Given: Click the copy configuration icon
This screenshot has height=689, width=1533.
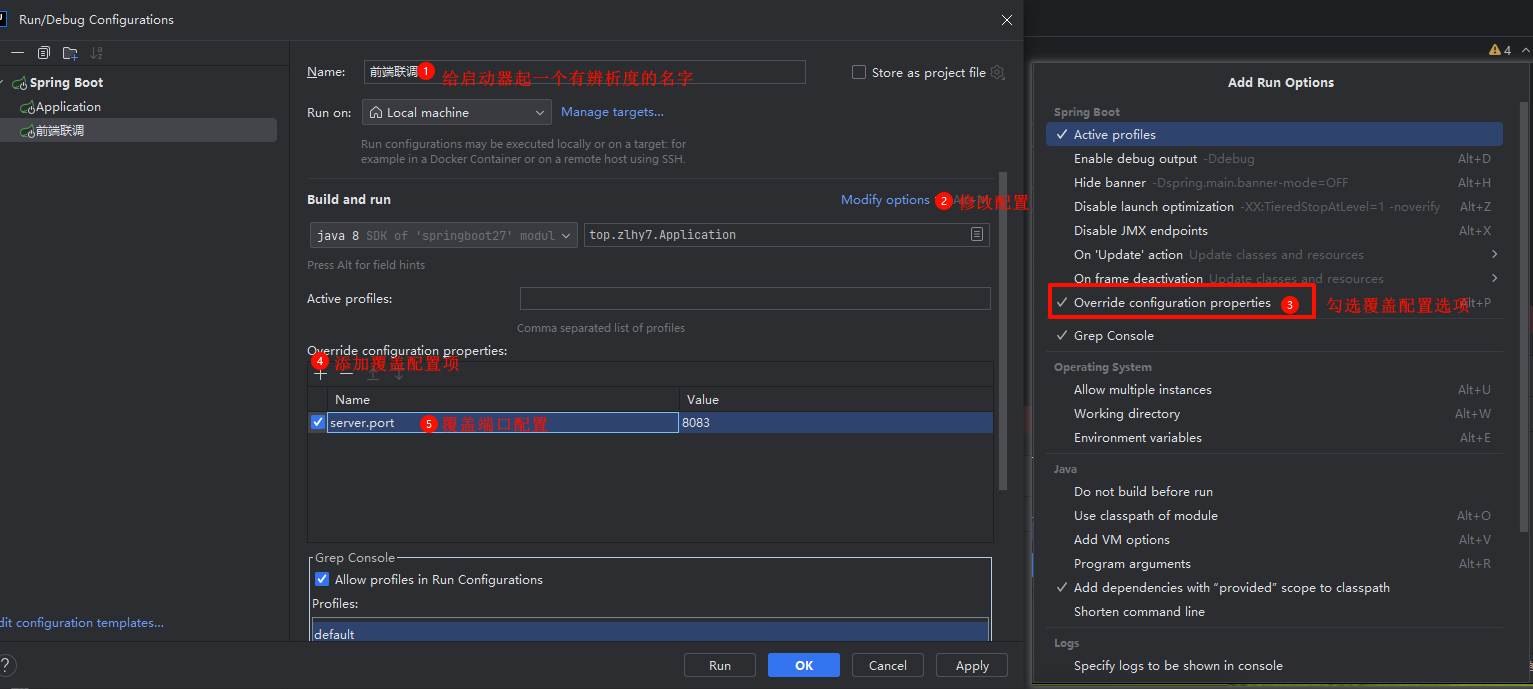Looking at the screenshot, I should [44, 53].
